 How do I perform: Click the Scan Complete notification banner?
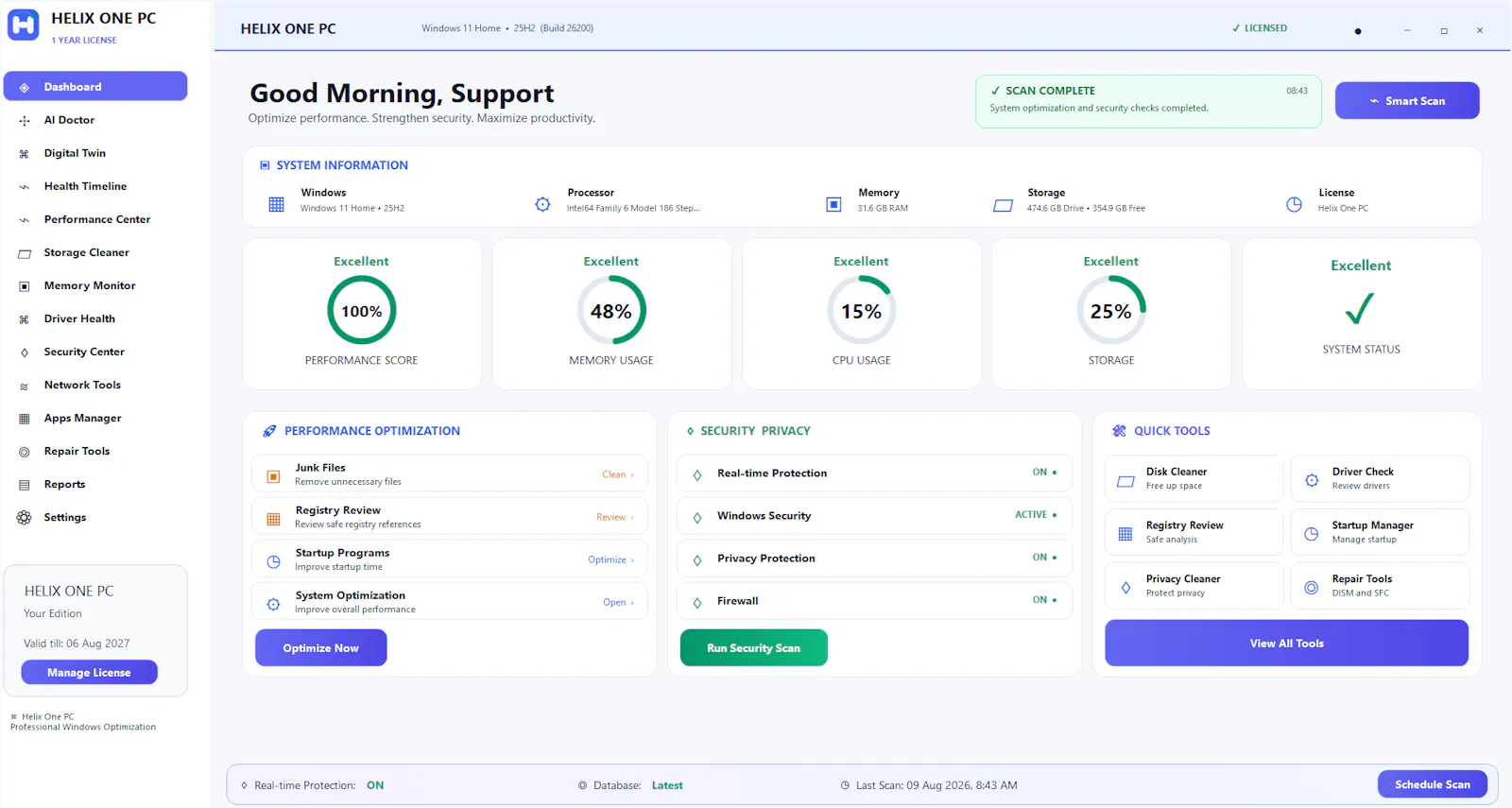(x=1148, y=101)
